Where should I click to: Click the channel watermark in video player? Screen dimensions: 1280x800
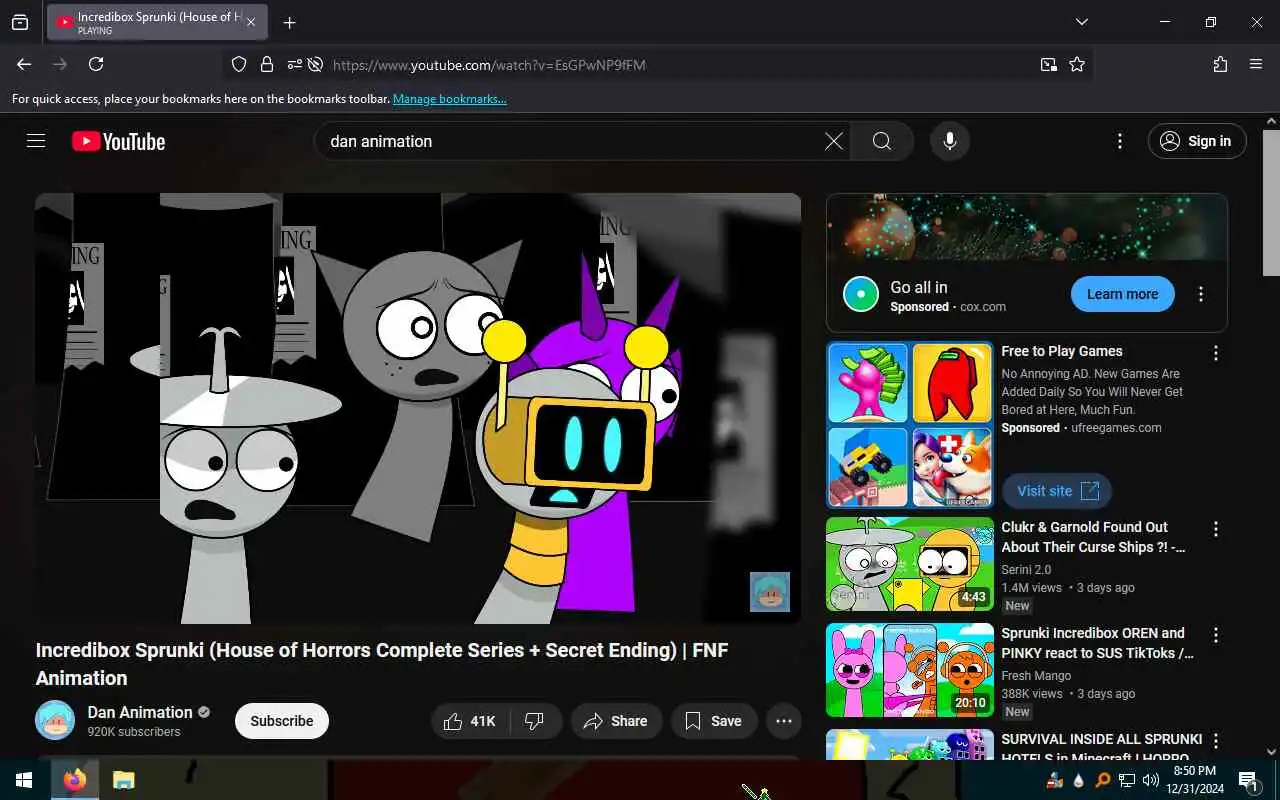770,592
